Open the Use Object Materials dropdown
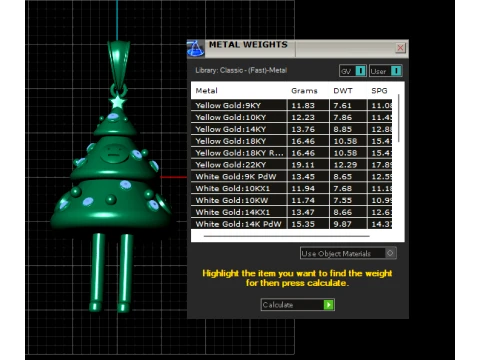The width and height of the screenshot is (480, 360). (x=348, y=253)
